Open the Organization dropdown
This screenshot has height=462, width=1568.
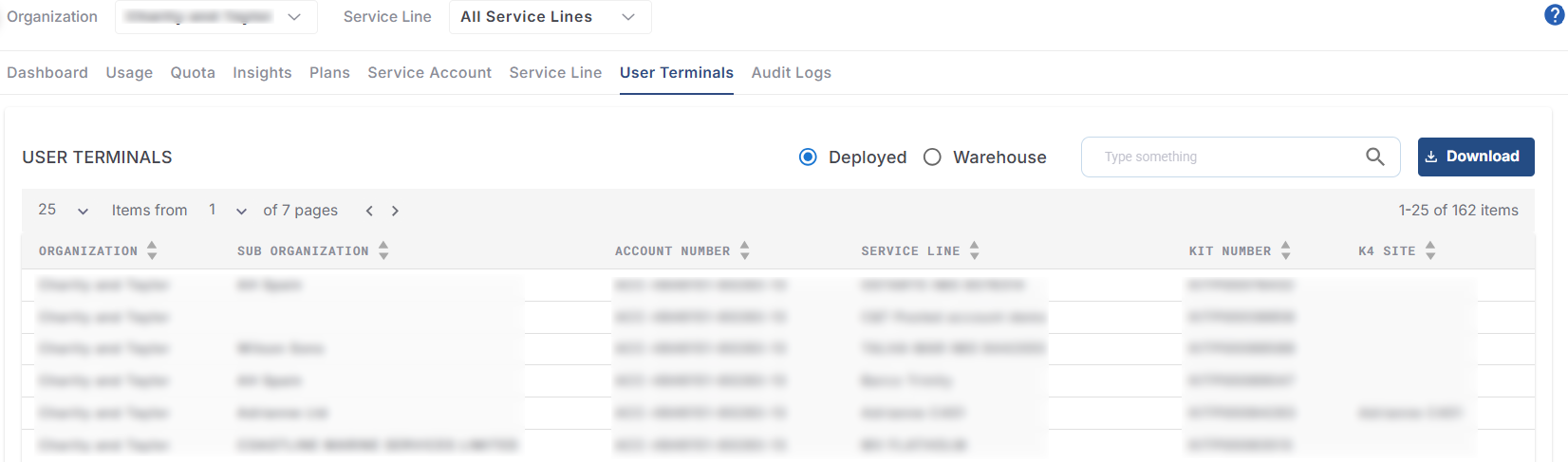click(x=215, y=17)
